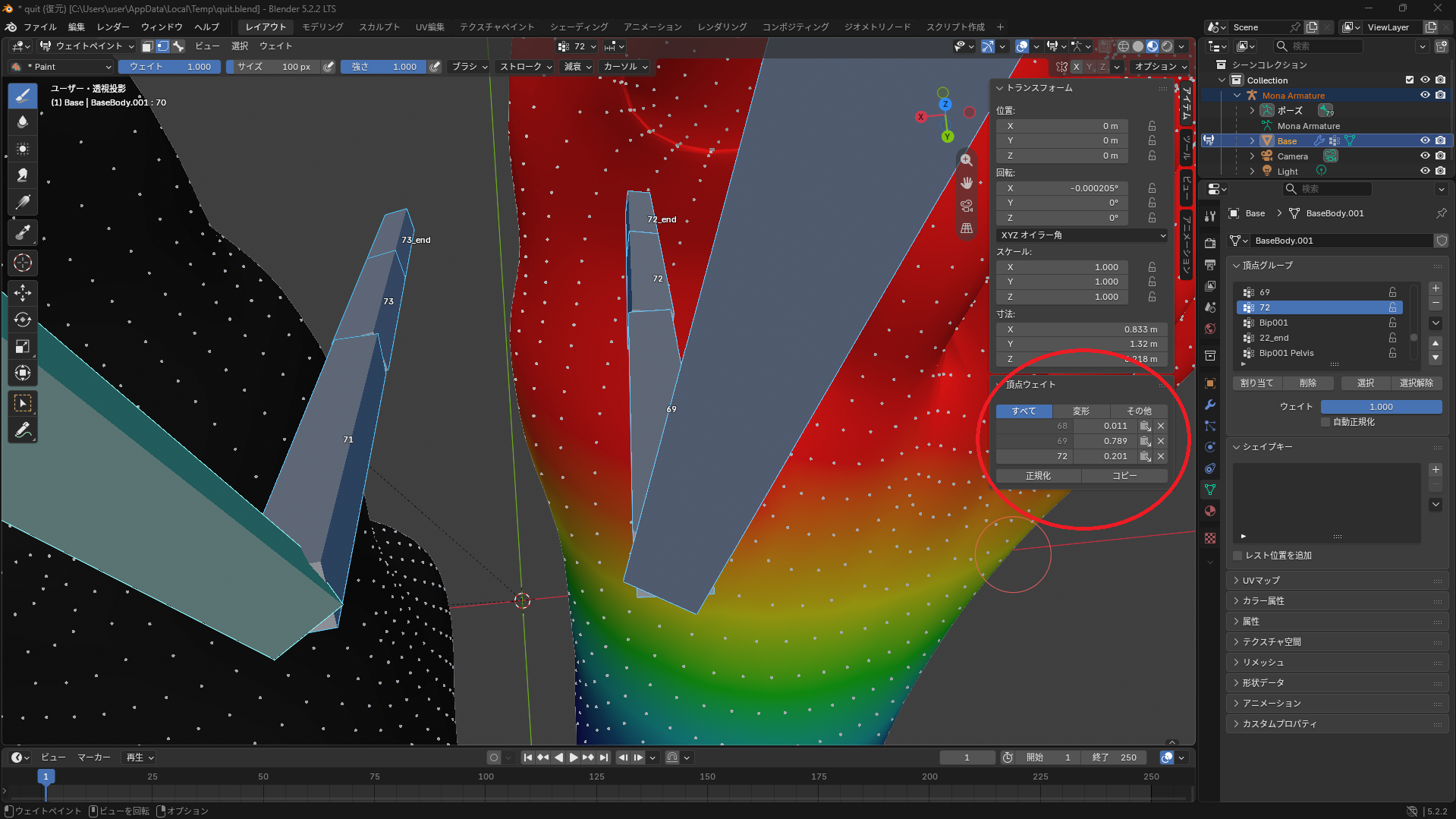
Task: Switch to the シェーディング workspace tab
Action: (x=579, y=27)
